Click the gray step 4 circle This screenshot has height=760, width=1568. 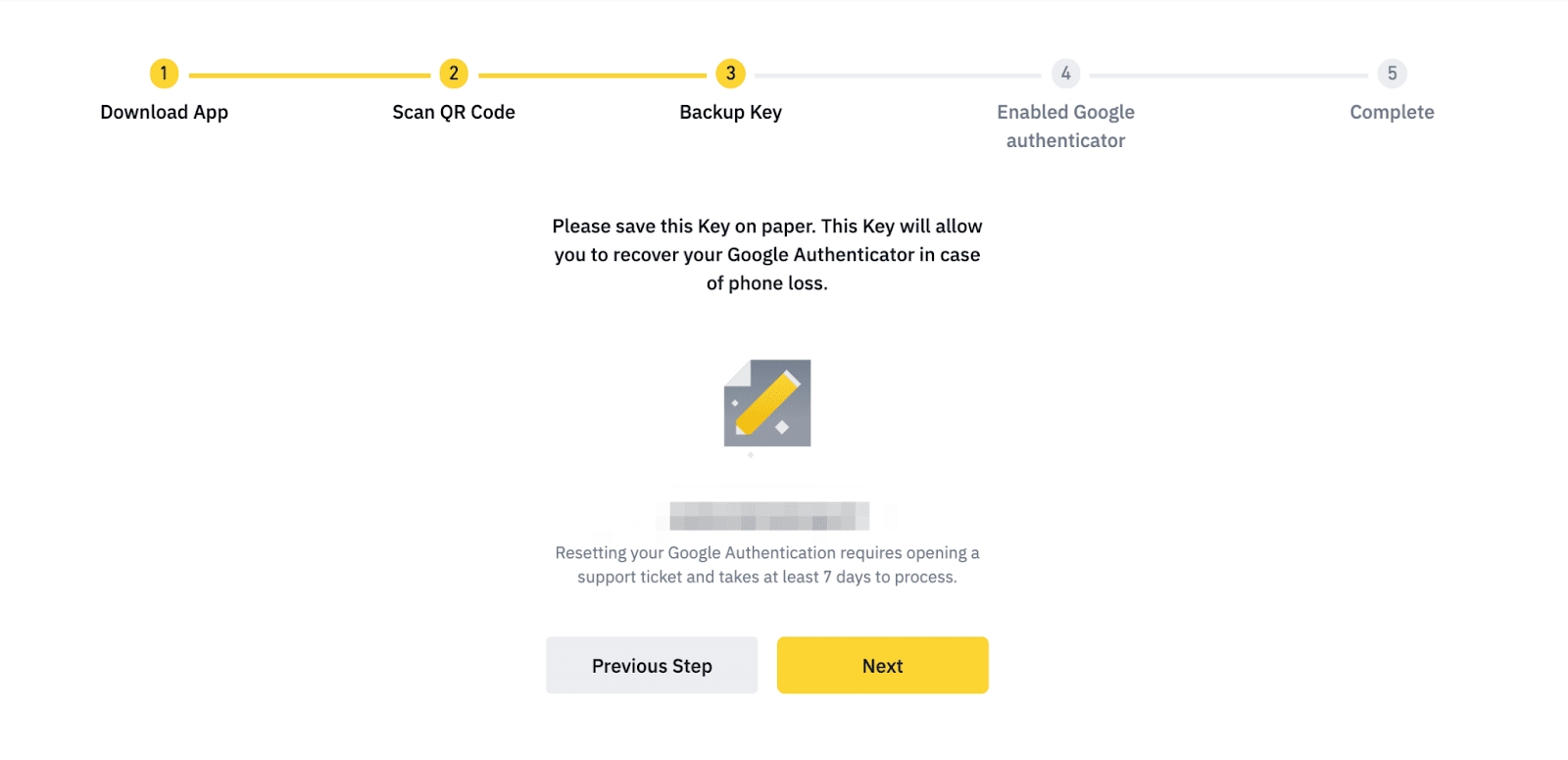1065,74
